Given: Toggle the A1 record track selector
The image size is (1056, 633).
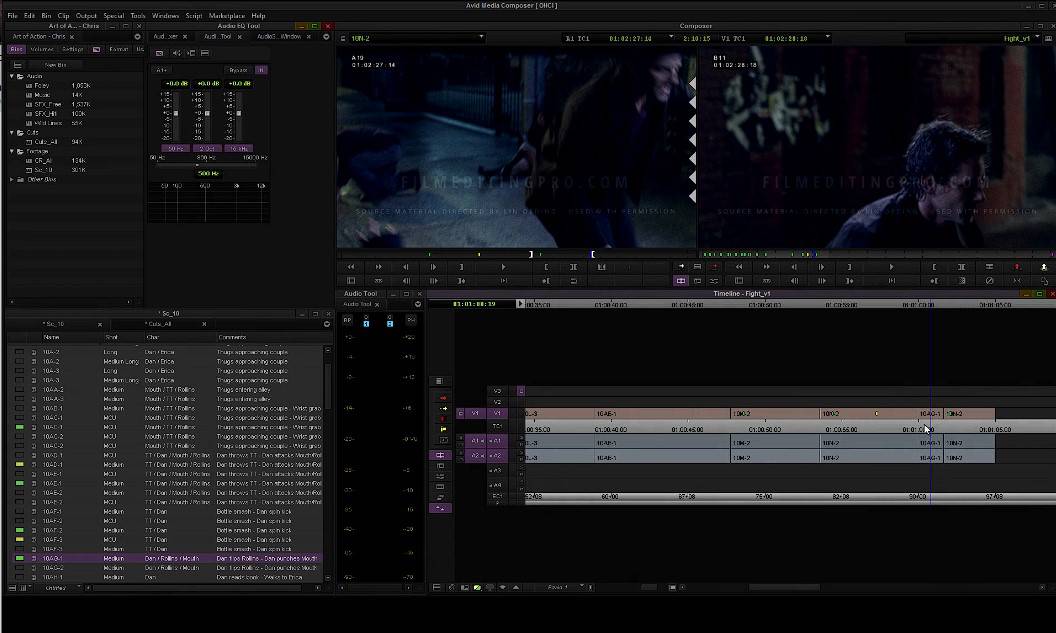Looking at the screenshot, I should coord(497,441).
